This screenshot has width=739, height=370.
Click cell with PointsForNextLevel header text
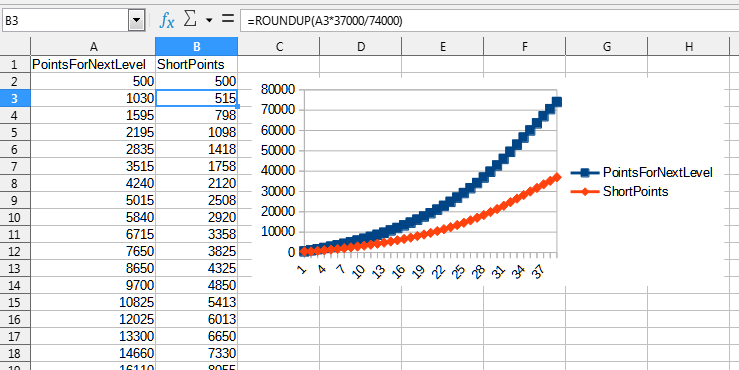pos(93,64)
